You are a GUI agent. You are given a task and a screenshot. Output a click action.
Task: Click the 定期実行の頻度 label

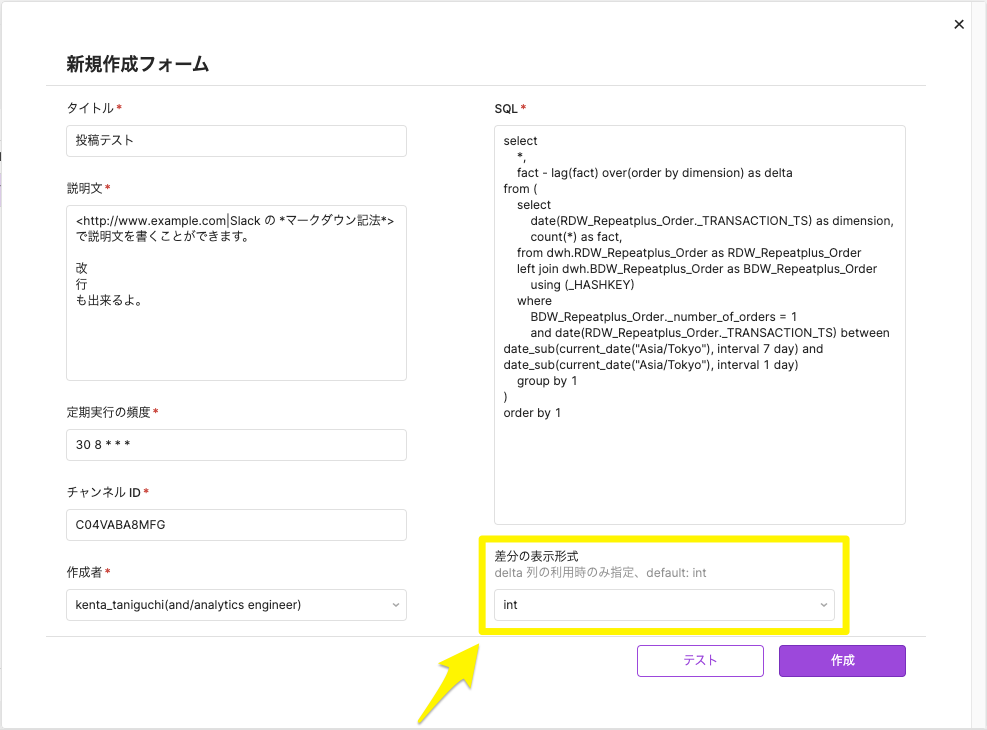coord(108,412)
